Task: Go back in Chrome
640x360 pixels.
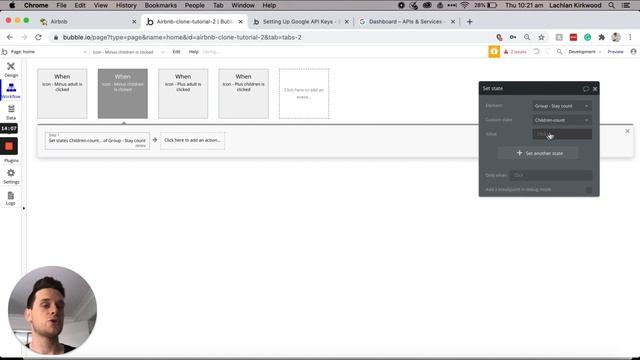Action: [x=10, y=37]
